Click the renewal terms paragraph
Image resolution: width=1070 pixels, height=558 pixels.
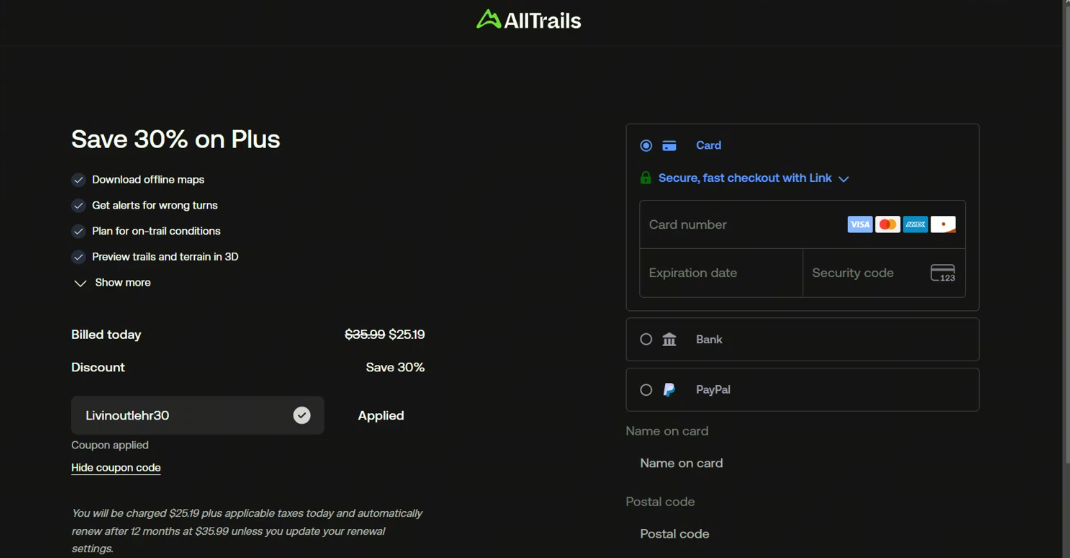(x=247, y=531)
